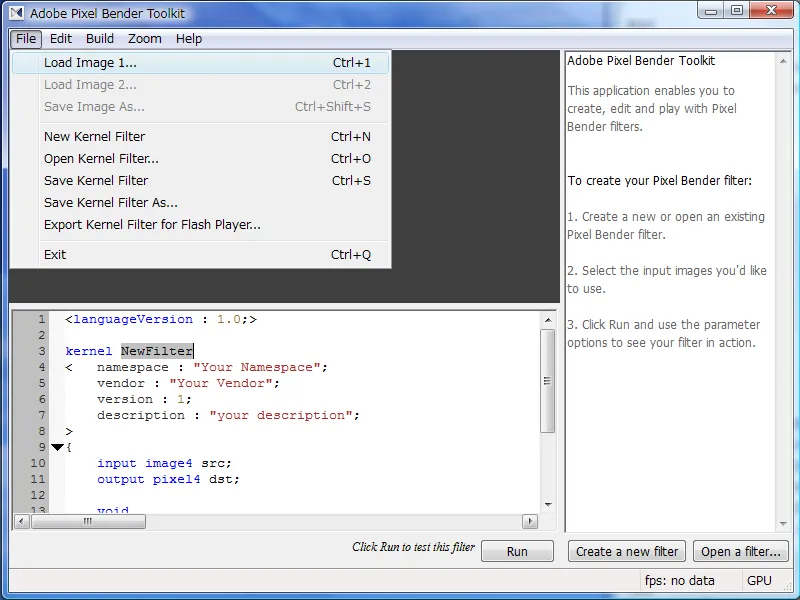Click languageVersion on code line 1
Image resolution: width=800 pixels, height=600 pixels.
click(133, 319)
